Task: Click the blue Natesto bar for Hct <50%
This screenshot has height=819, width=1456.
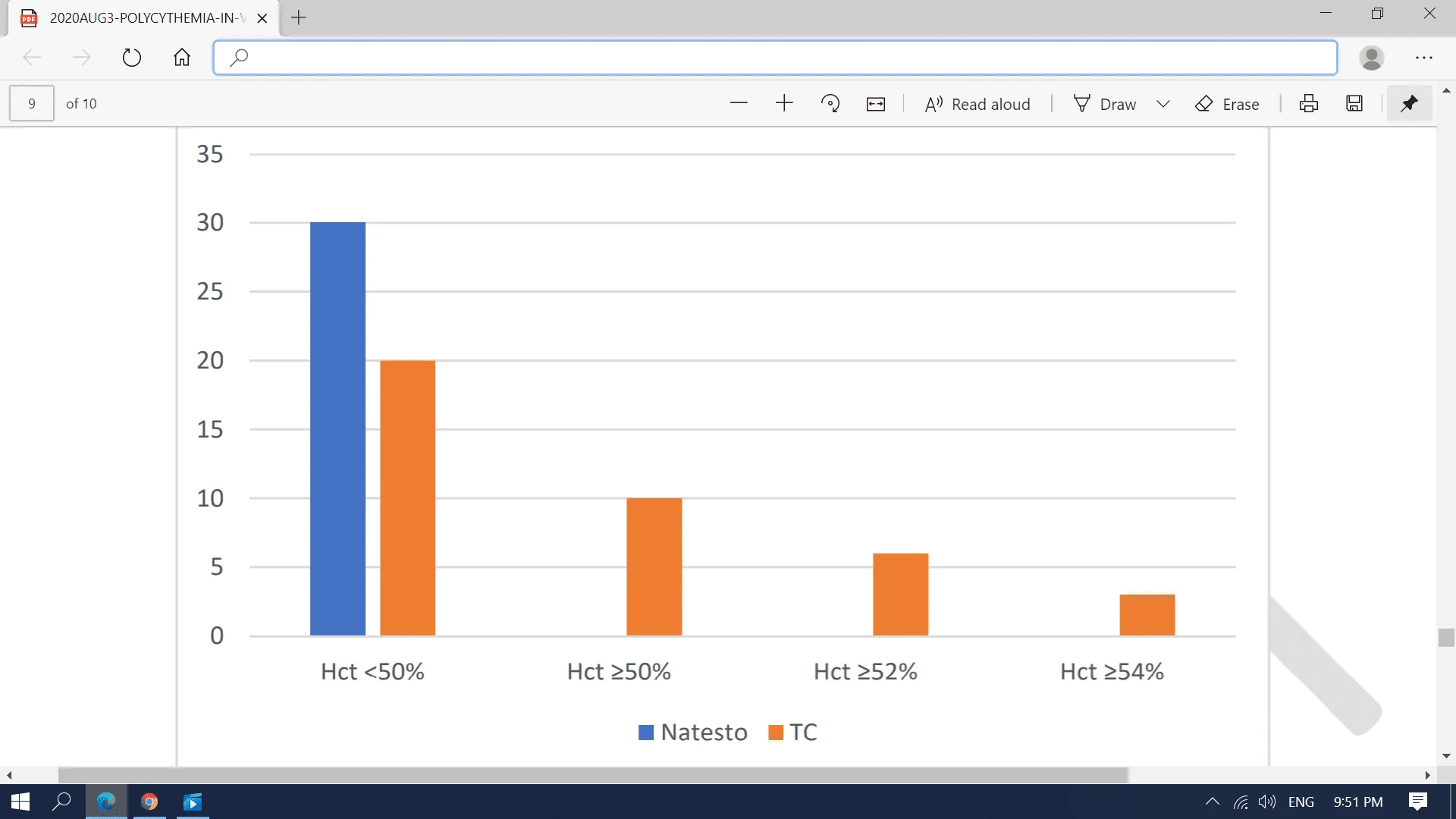Action: (337, 428)
